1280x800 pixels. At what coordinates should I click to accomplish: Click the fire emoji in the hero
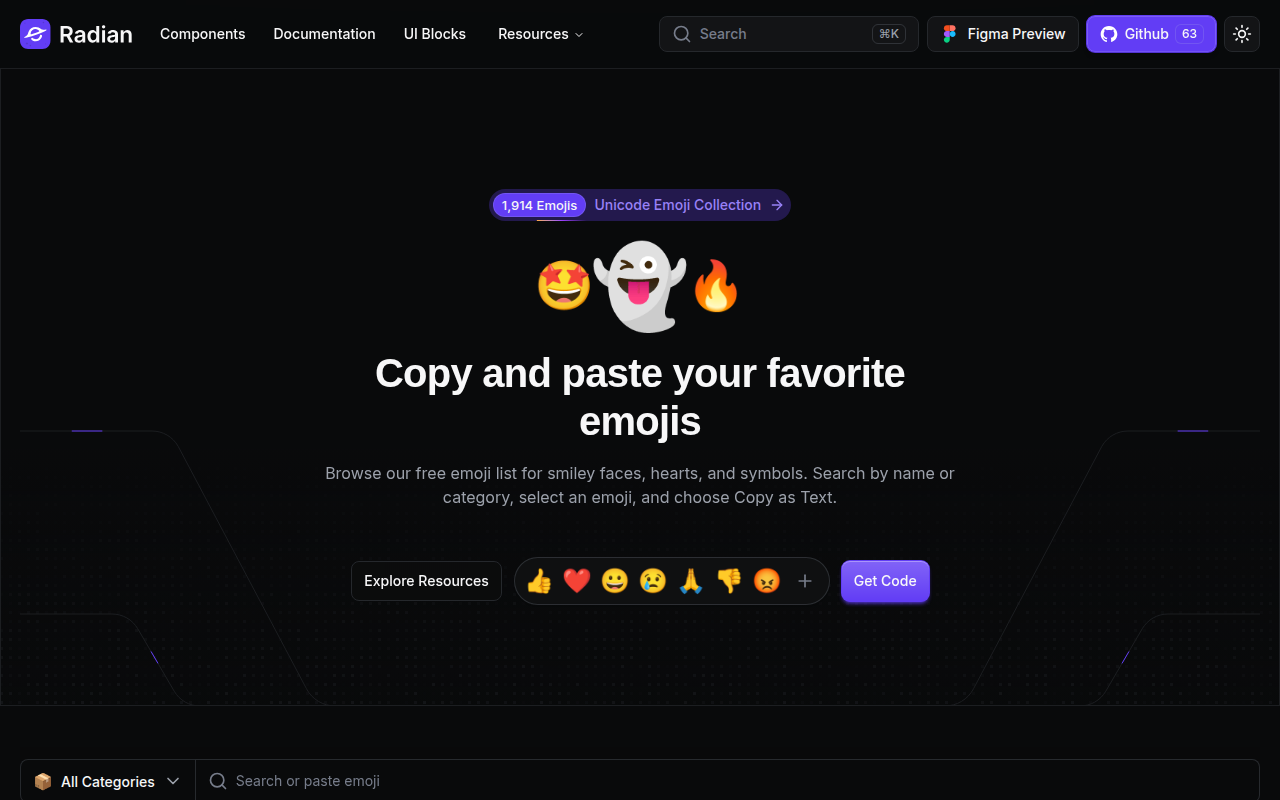[x=716, y=285]
